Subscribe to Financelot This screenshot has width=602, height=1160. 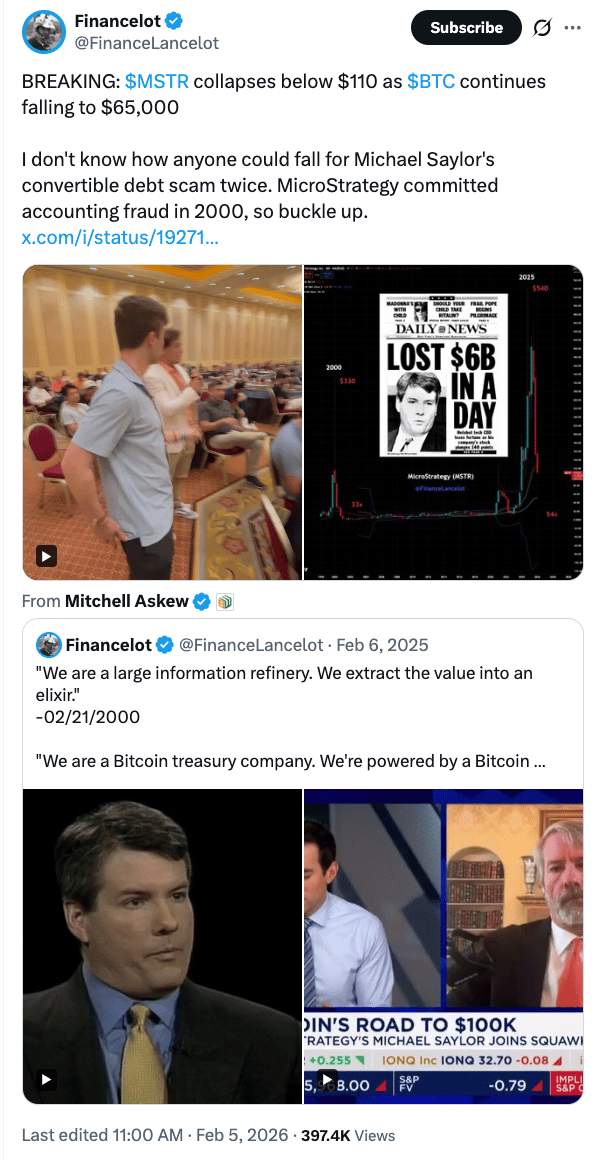click(x=466, y=28)
